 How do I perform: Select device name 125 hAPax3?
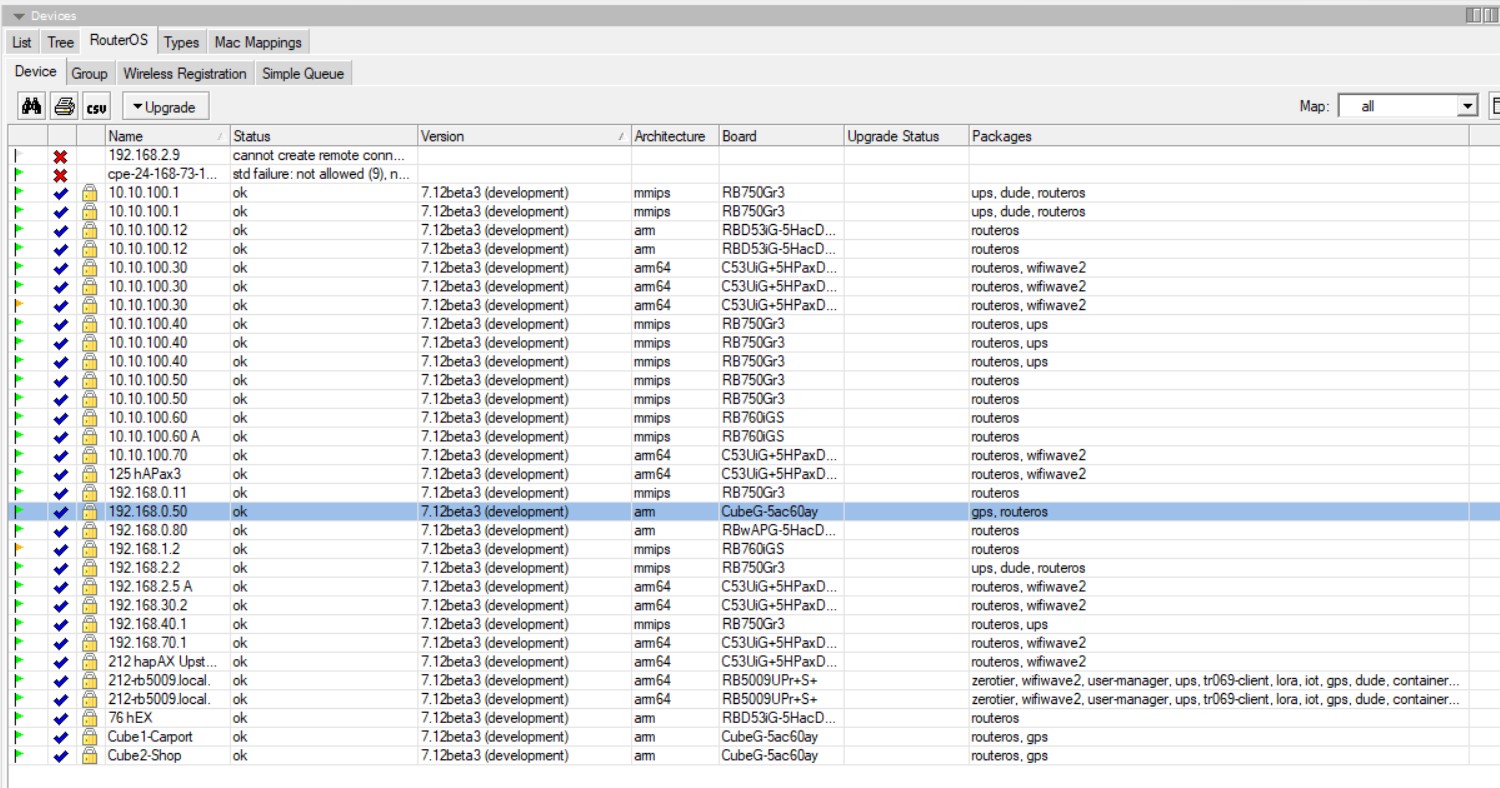pyautogui.click(x=145, y=474)
